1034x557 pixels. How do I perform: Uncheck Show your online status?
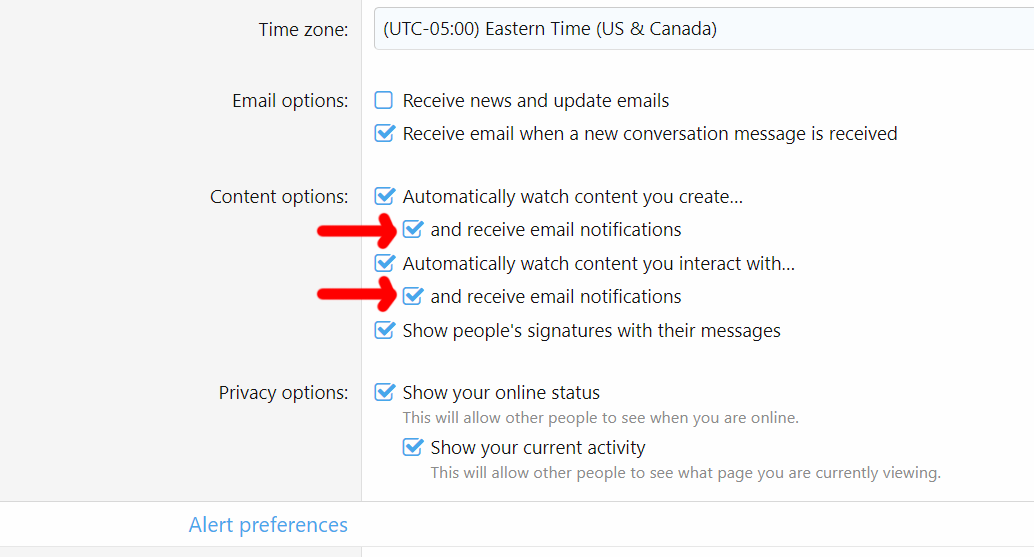coord(384,392)
